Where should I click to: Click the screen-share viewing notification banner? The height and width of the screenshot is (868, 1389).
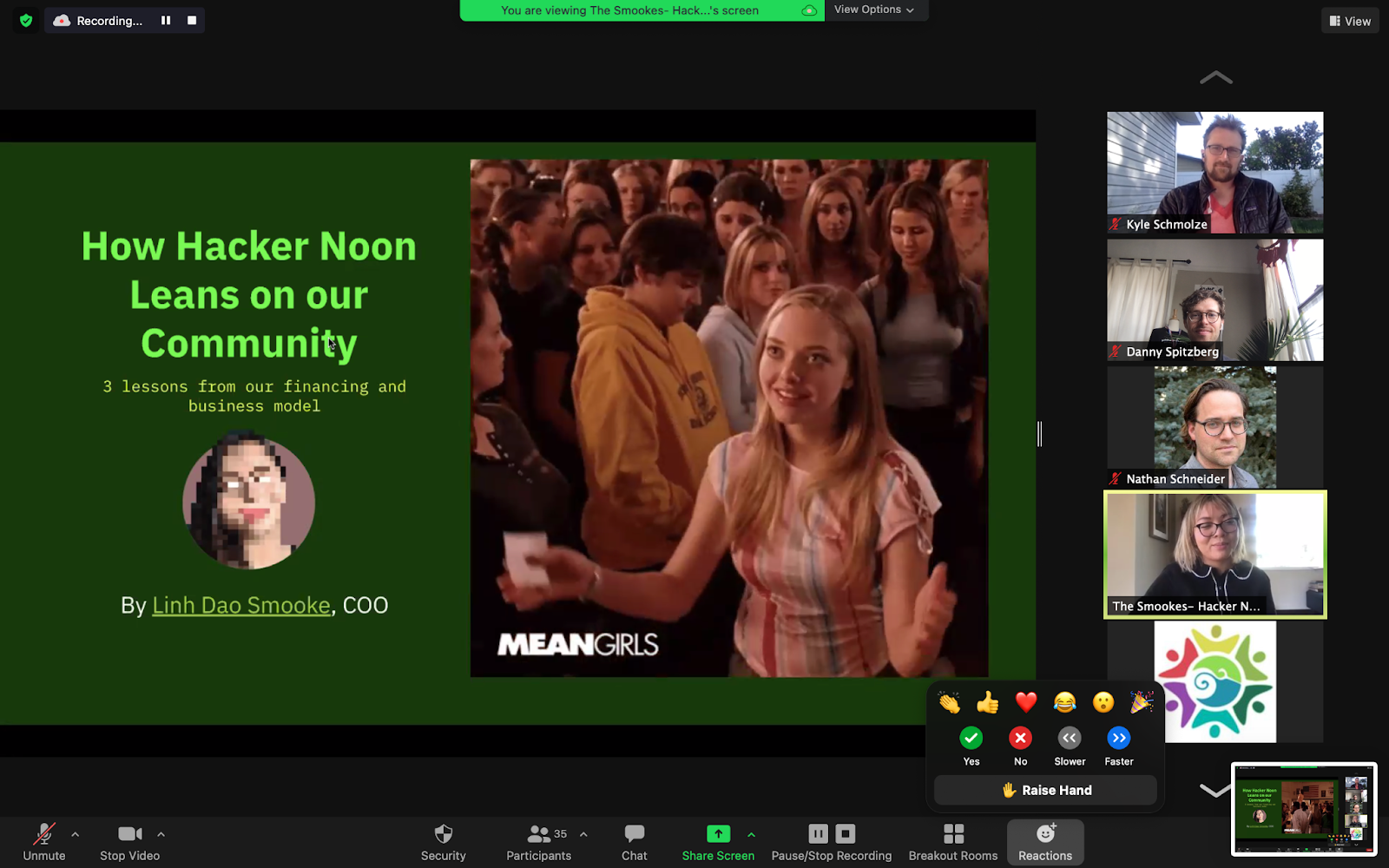click(x=641, y=10)
